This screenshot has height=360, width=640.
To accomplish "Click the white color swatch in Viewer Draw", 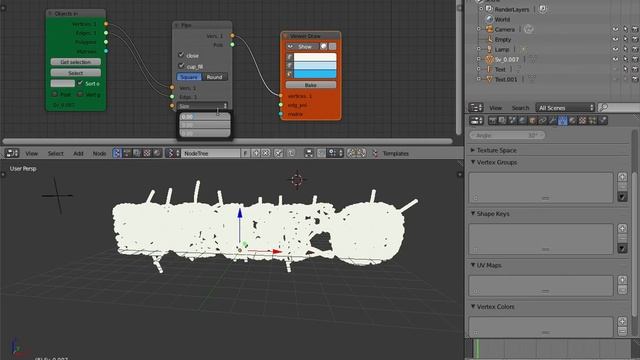I will (x=315, y=57).
